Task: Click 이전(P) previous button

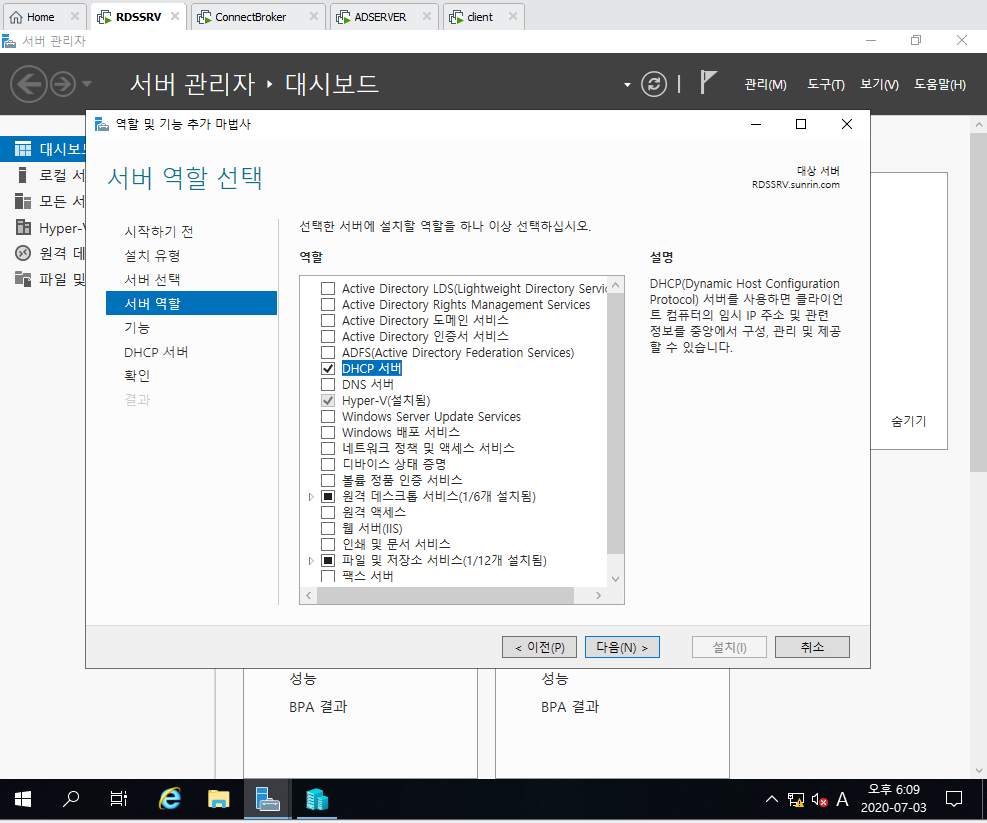Action: [539, 647]
